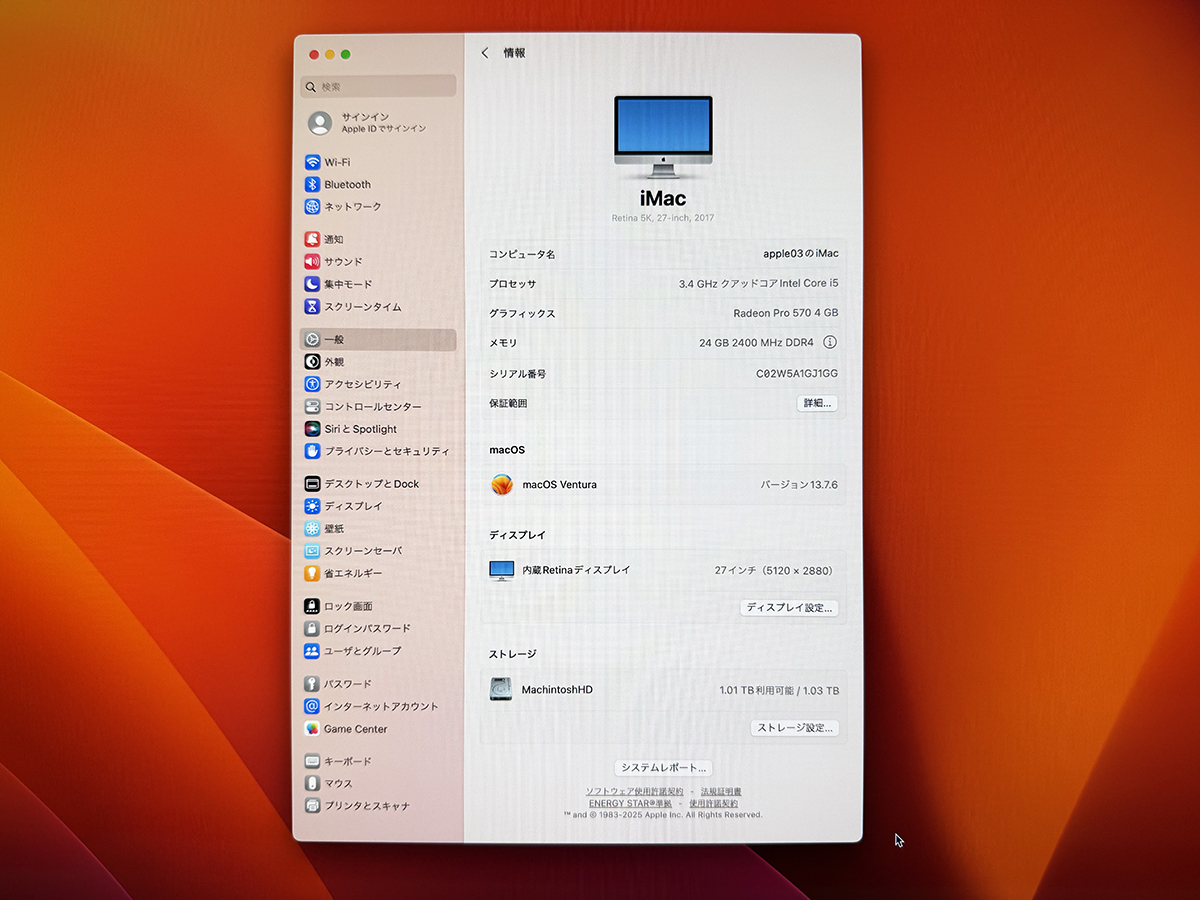Open the Game Center icon
This screenshot has width=1200, height=900.
pyautogui.click(x=313, y=729)
